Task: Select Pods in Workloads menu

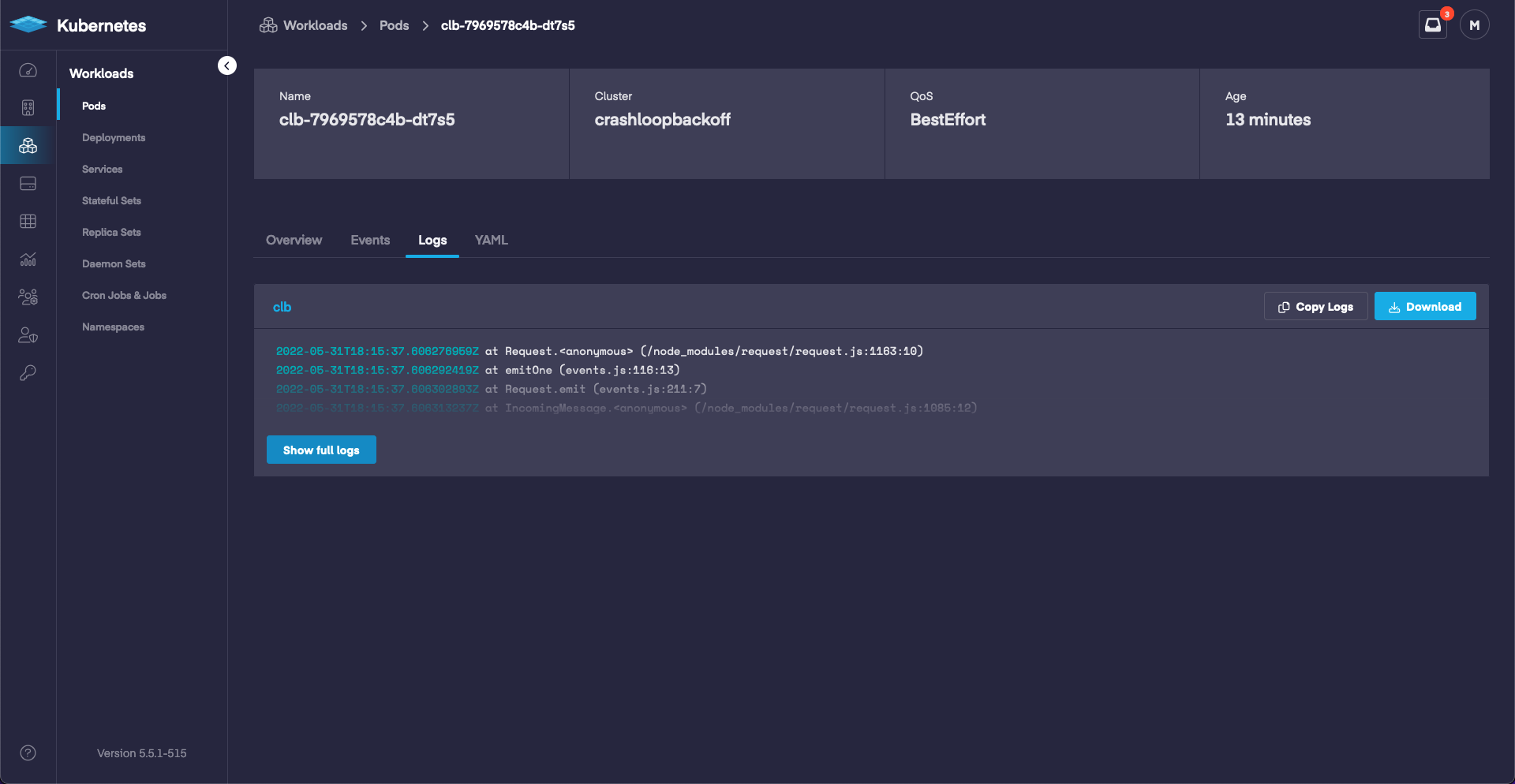Action: click(94, 106)
